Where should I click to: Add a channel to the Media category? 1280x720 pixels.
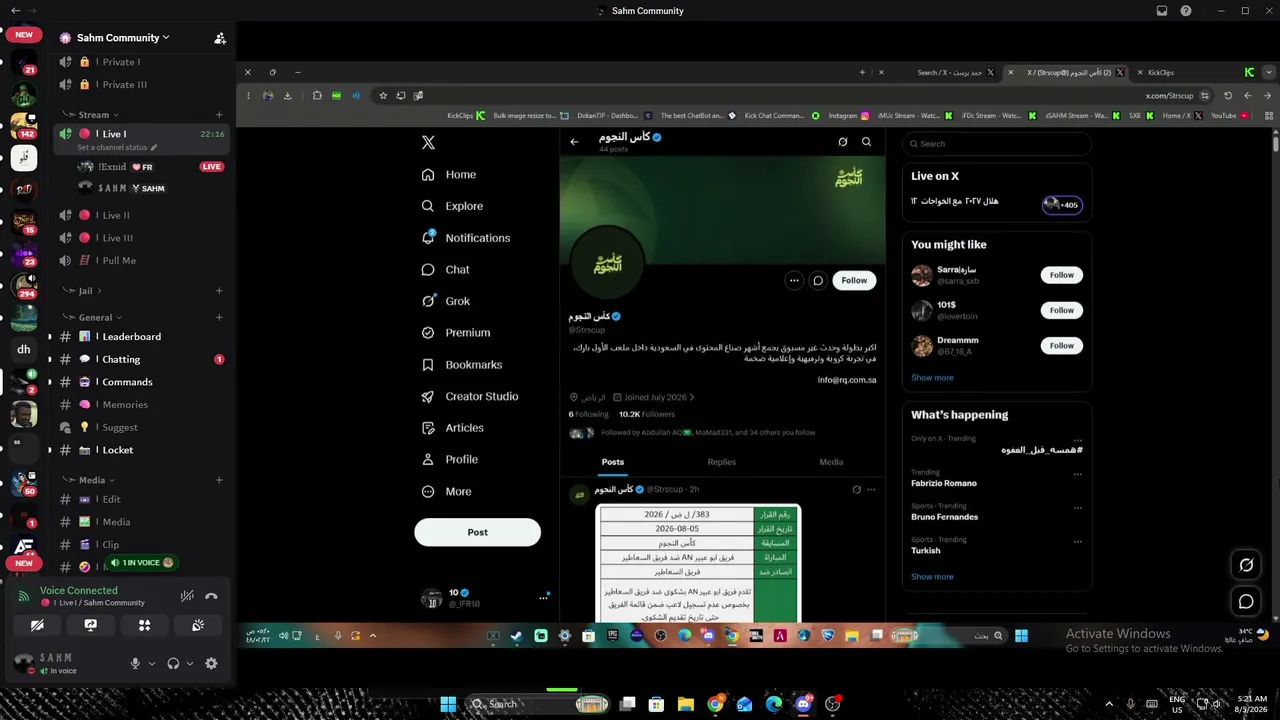pyautogui.click(x=219, y=480)
